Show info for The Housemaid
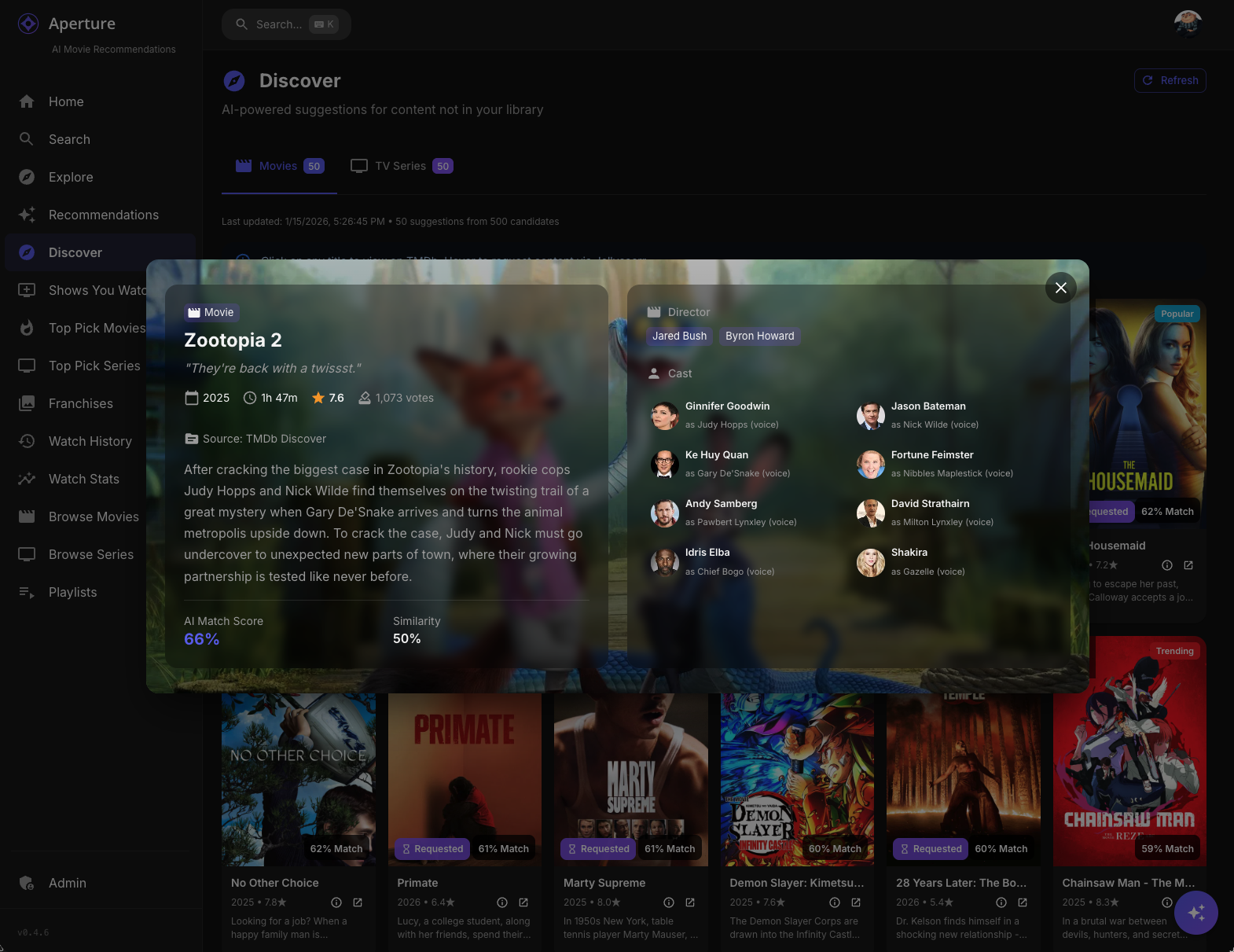The width and height of the screenshot is (1234, 952). tap(1167, 565)
